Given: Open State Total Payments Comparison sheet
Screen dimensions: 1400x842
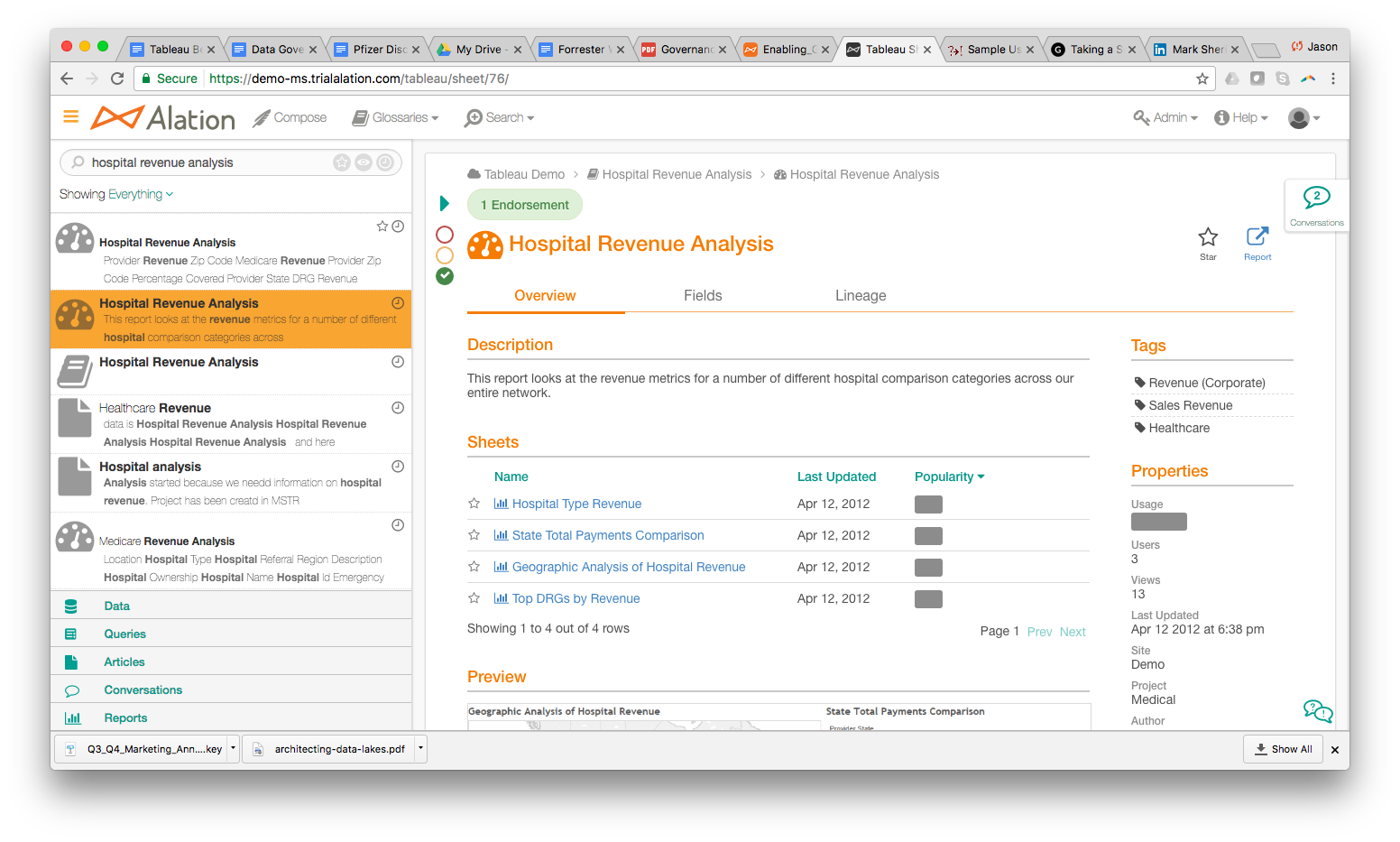Looking at the screenshot, I should click(608, 535).
